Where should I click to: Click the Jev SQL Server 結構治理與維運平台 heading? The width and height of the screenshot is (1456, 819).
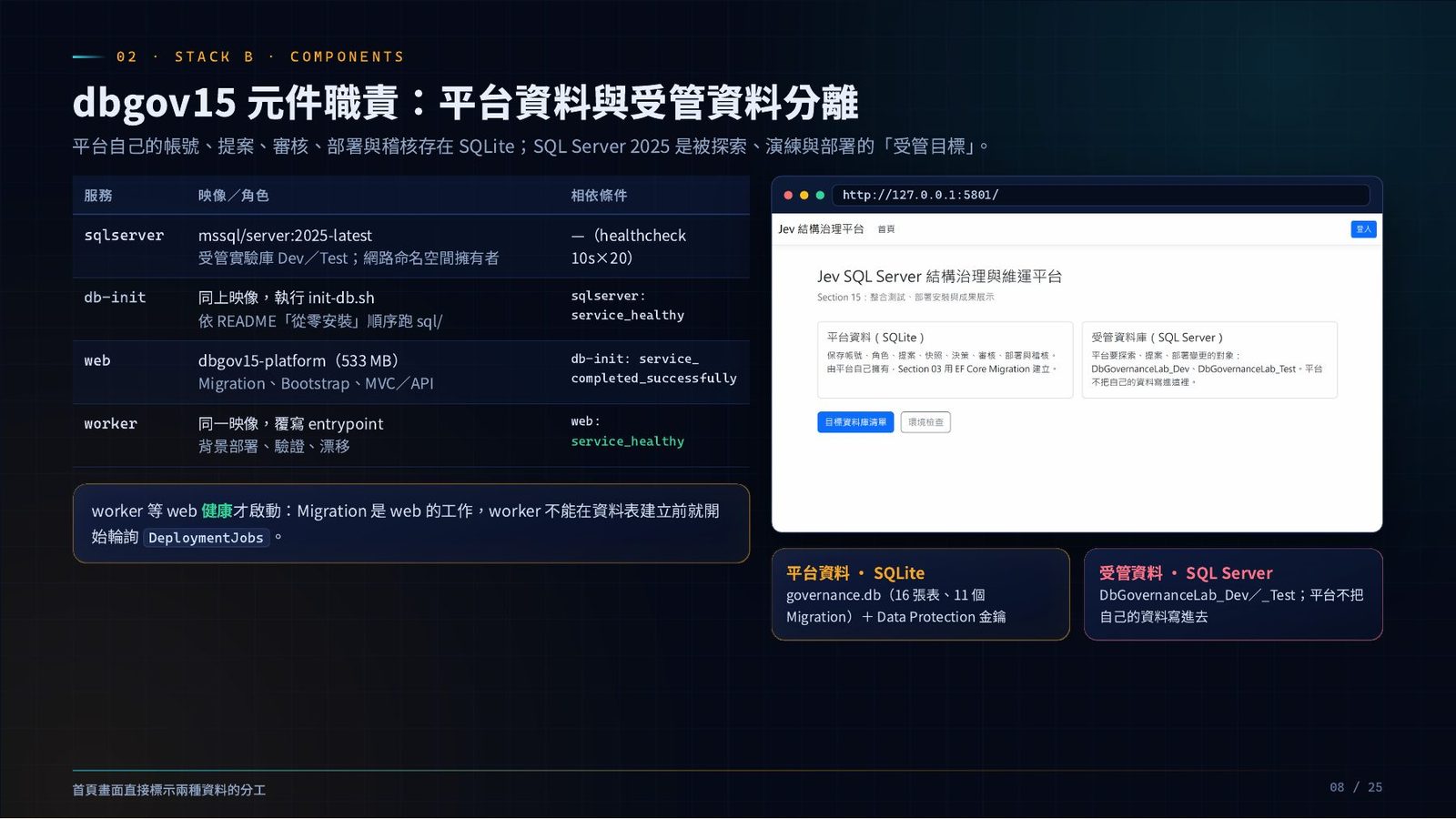point(939,277)
